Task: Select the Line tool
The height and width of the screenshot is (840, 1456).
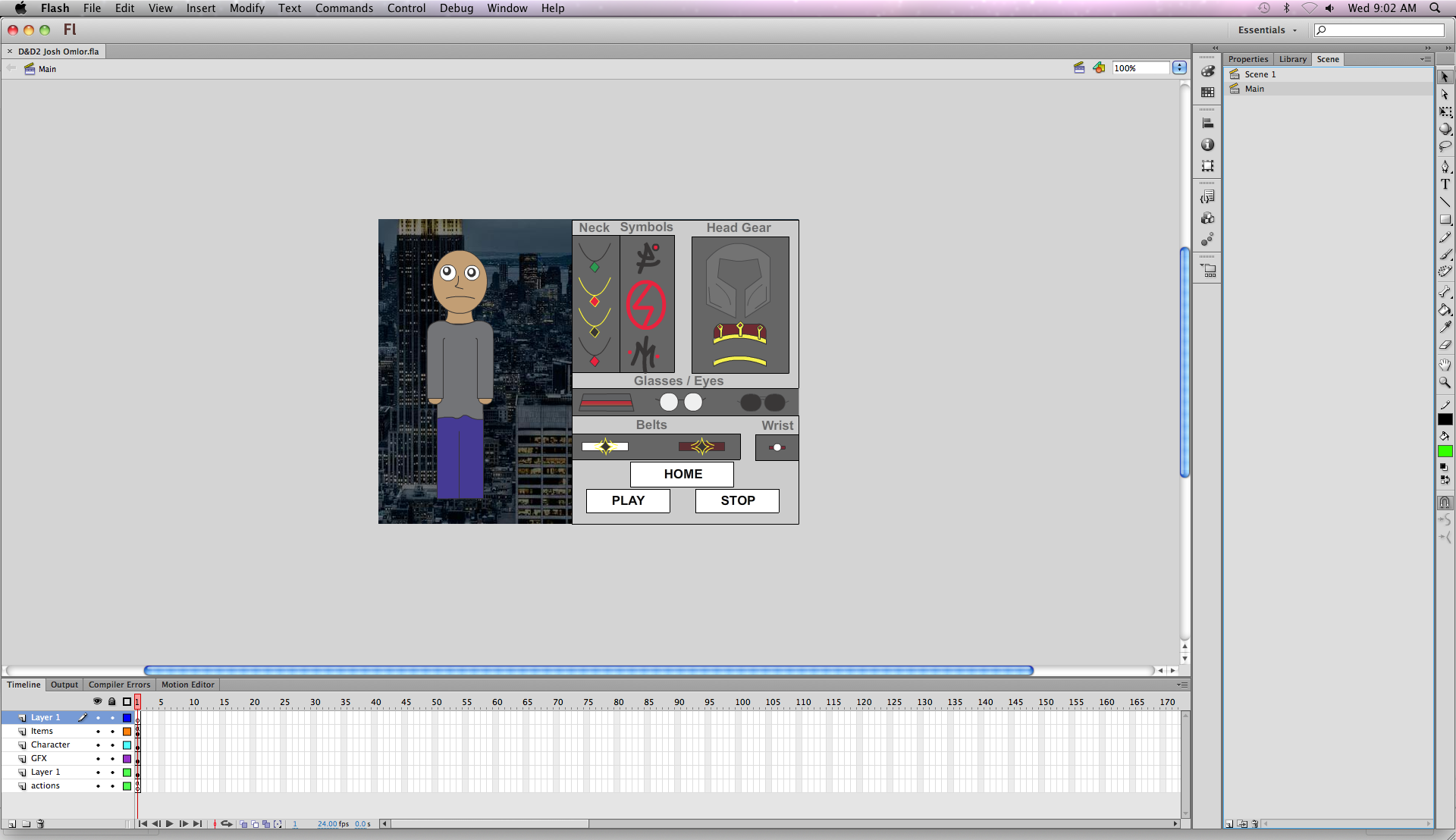Action: pos(1445,202)
